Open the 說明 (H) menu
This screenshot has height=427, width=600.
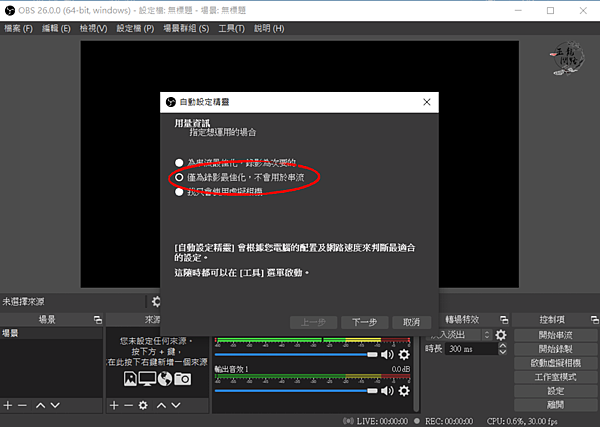pos(269,28)
